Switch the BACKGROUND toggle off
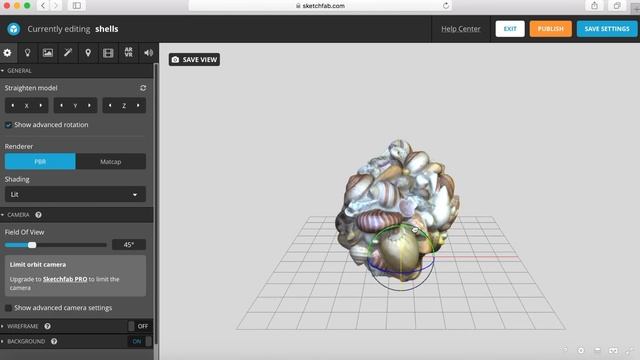Screen dimensions: 640x360 point(139,341)
